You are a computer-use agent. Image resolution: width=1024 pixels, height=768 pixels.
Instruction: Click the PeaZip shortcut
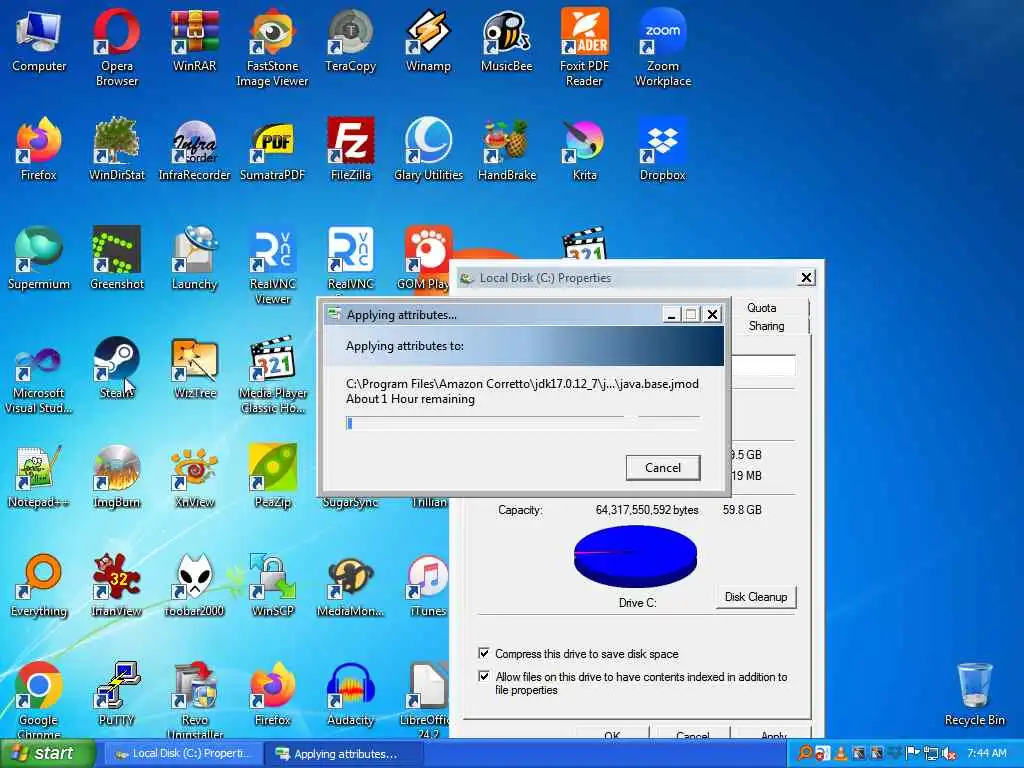[x=272, y=477]
